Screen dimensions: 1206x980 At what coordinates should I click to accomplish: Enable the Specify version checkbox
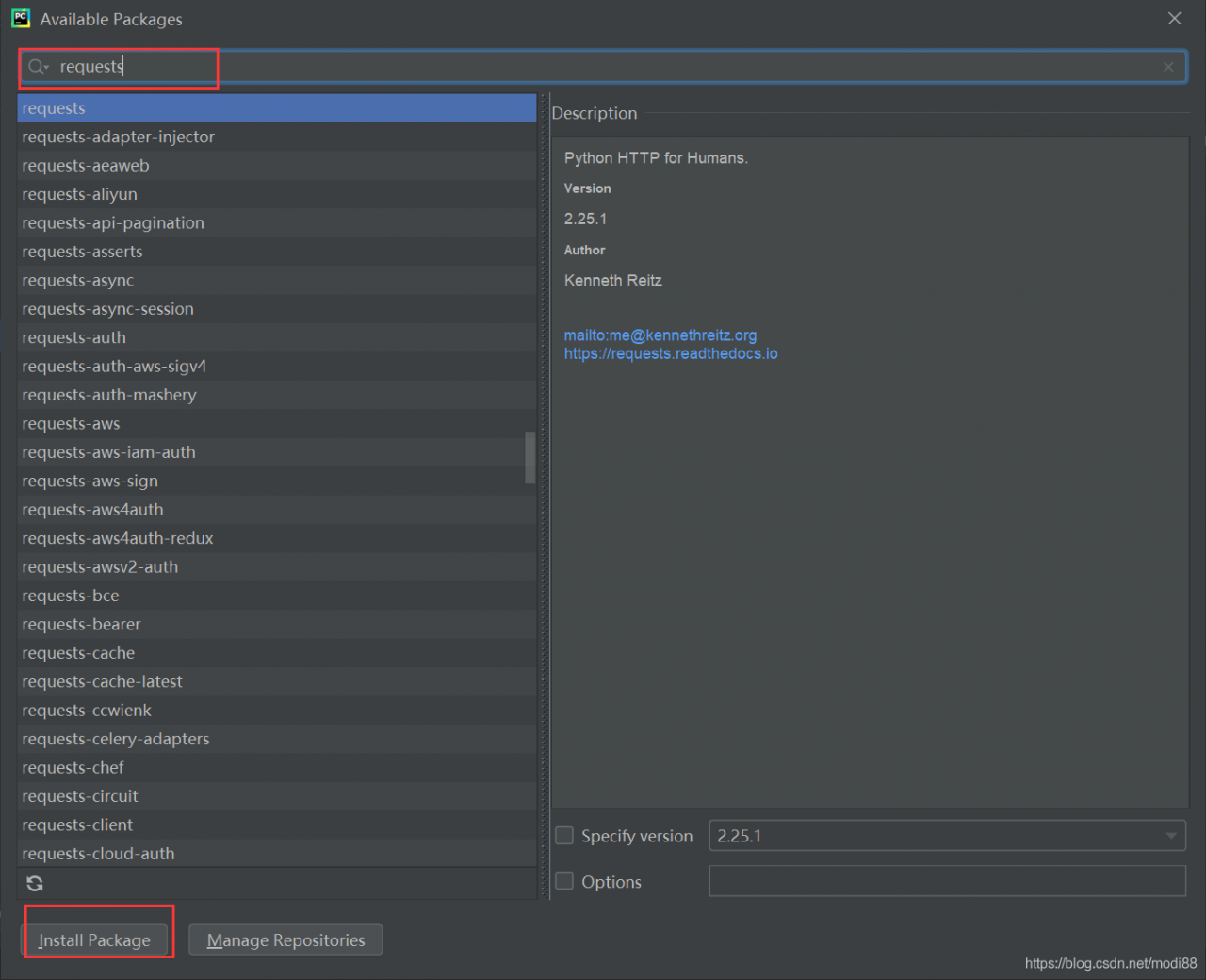[x=564, y=836]
